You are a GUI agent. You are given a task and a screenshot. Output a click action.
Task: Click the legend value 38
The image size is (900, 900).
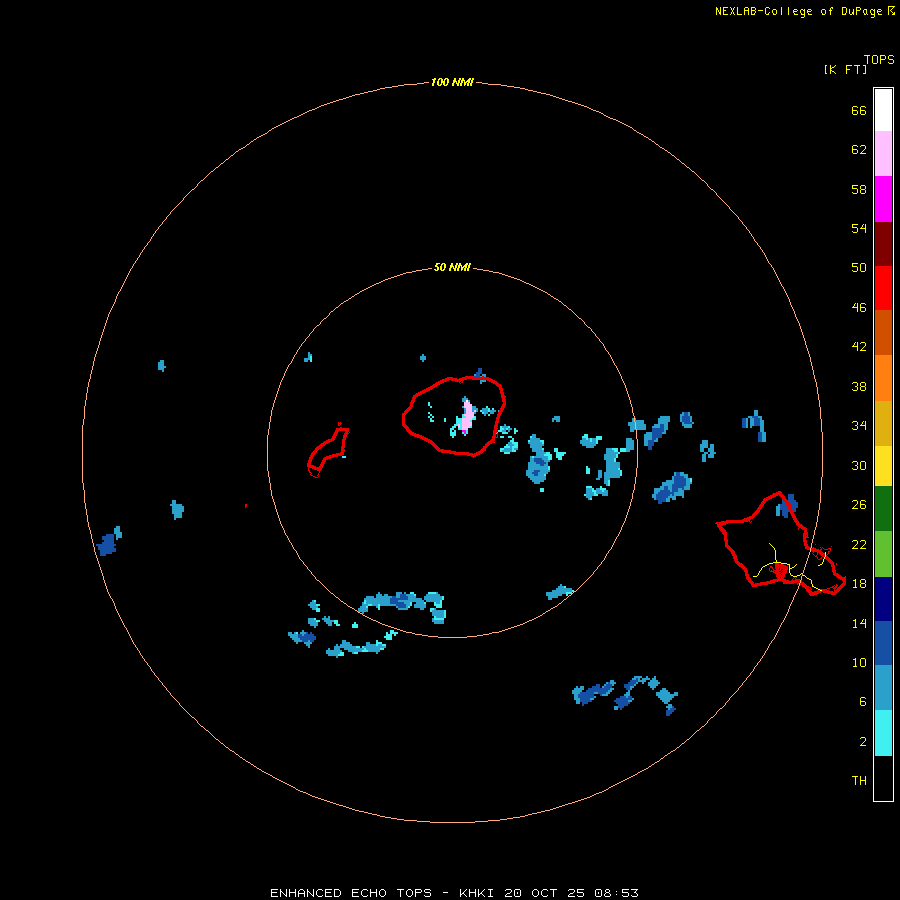859,386
